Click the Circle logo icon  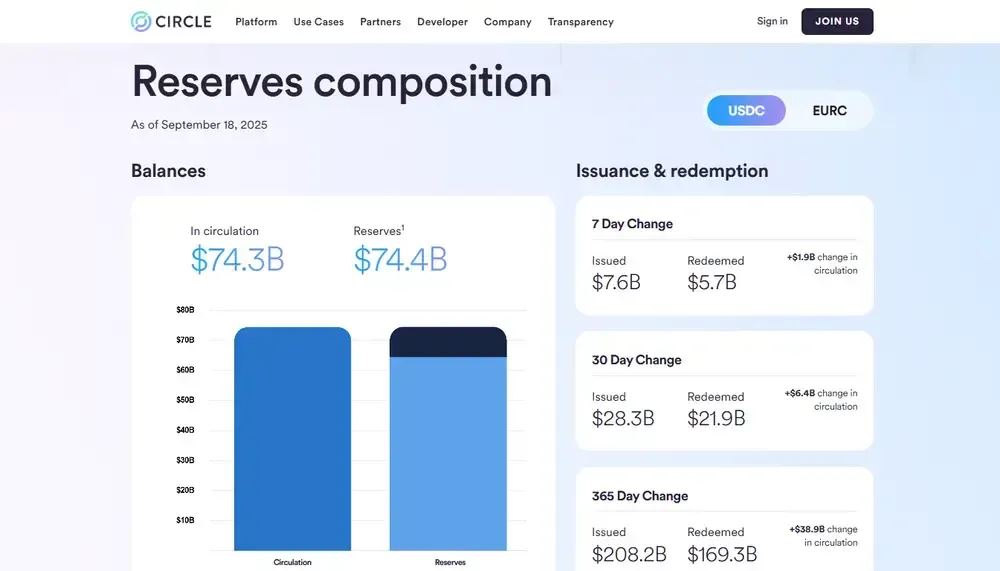point(141,22)
